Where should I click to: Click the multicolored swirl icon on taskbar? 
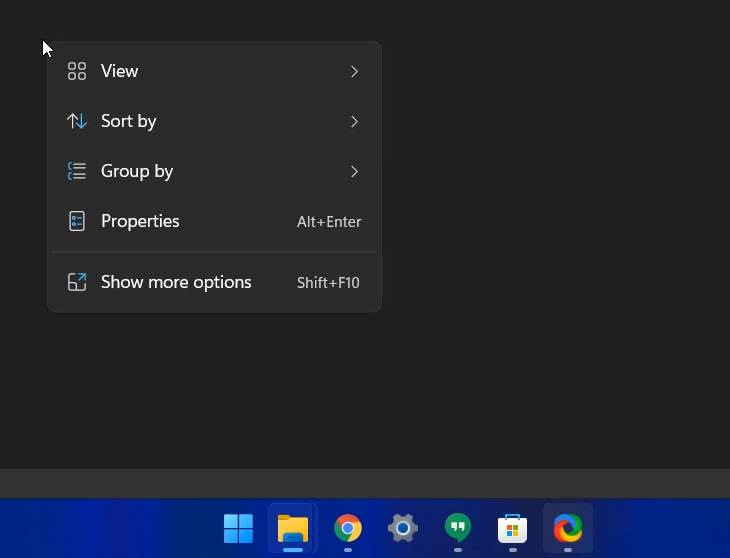pyautogui.click(x=567, y=528)
